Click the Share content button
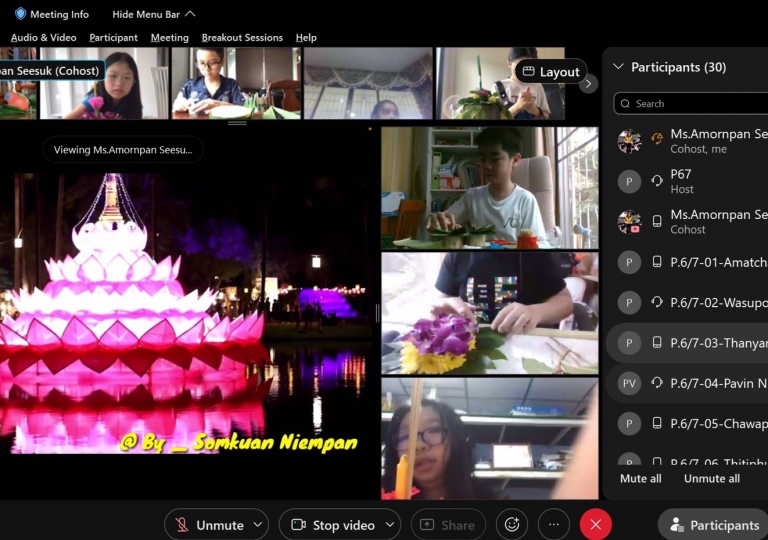768x540 pixels. pos(448,525)
